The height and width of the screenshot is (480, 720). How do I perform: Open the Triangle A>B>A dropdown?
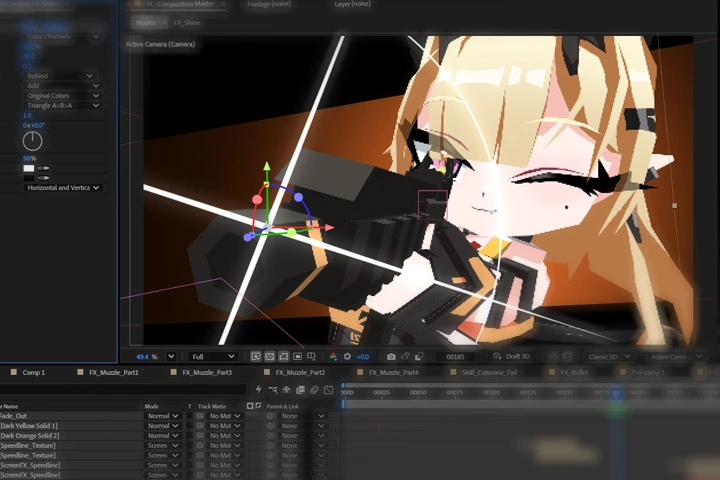click(x=62, y=106)
